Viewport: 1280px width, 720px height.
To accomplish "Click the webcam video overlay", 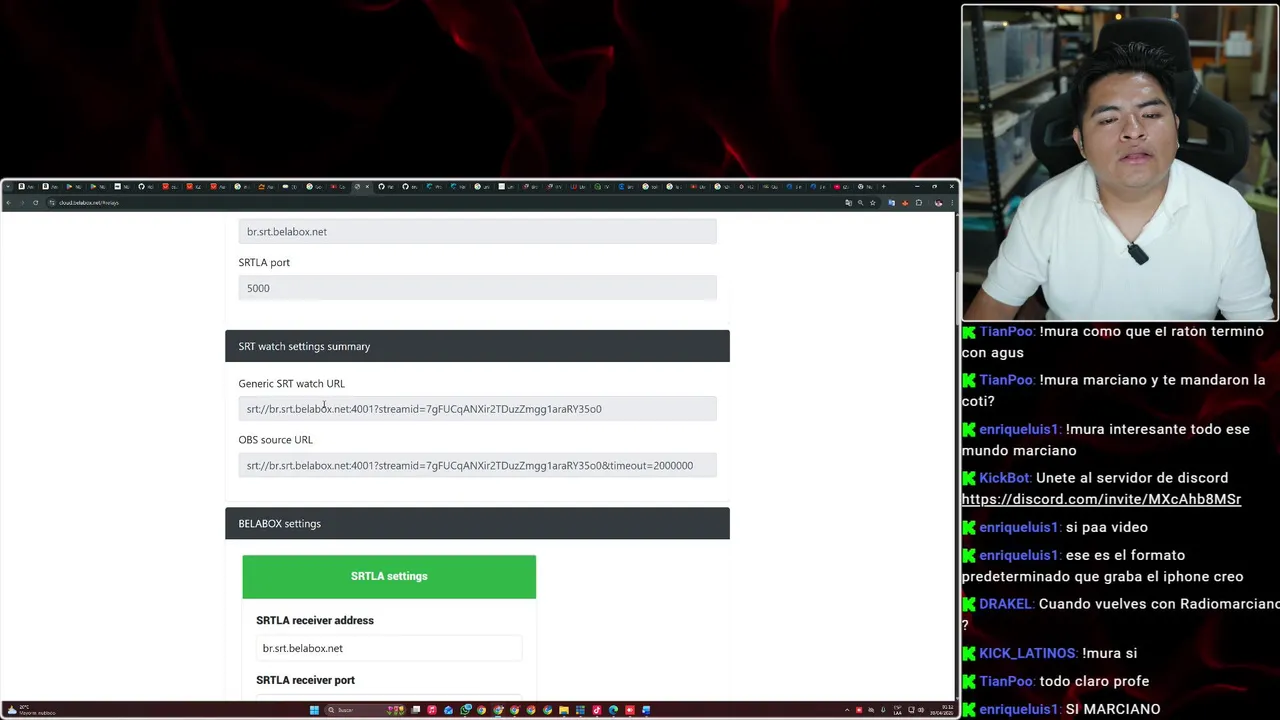I will click(1120, 163).
